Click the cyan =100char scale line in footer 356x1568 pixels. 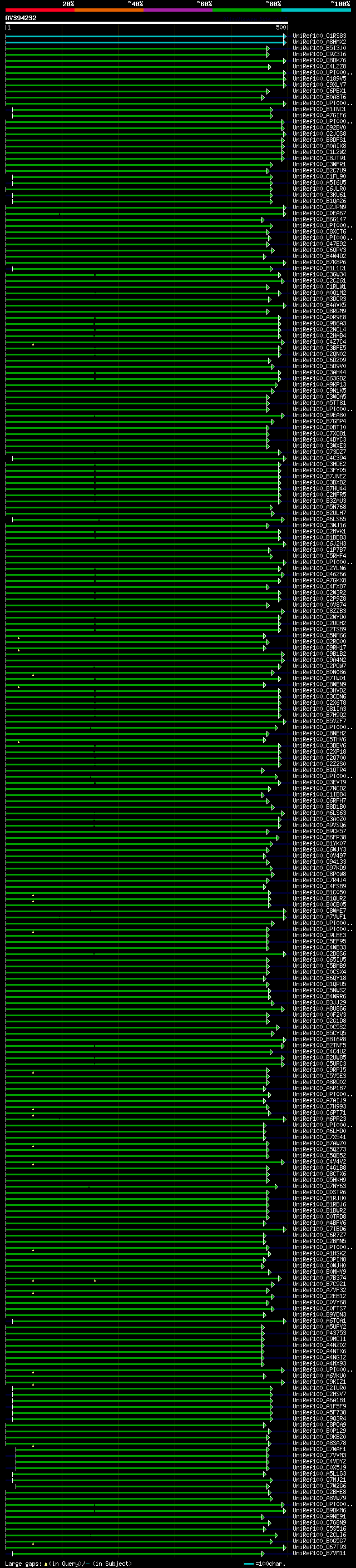248,1564
